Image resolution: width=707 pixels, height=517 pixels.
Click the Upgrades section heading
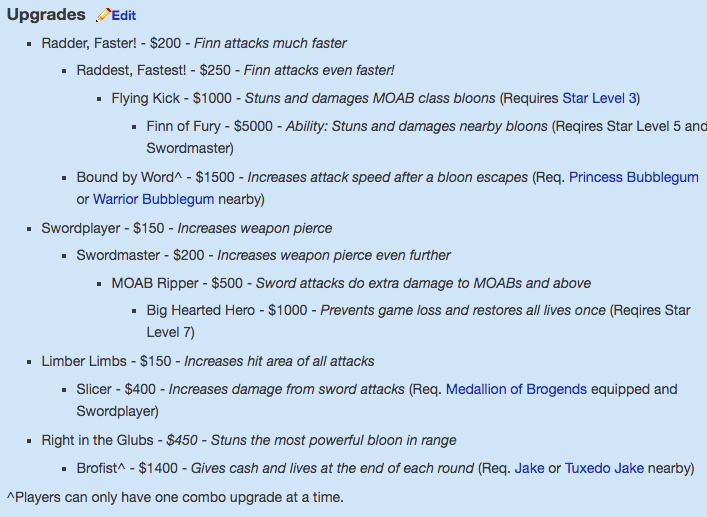click(x=46, y=15)
